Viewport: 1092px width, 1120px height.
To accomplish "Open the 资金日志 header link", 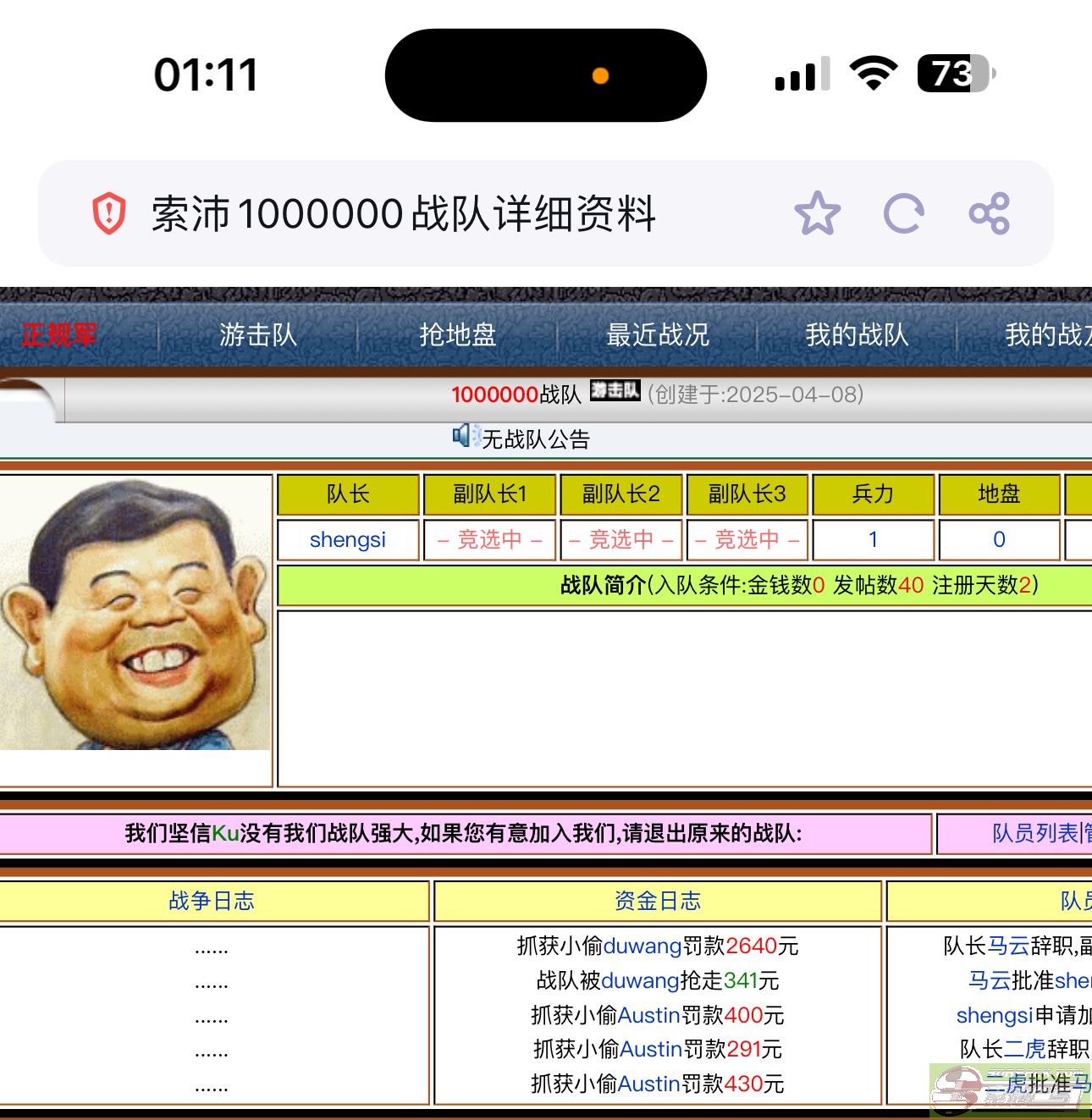I will point(658,901).
